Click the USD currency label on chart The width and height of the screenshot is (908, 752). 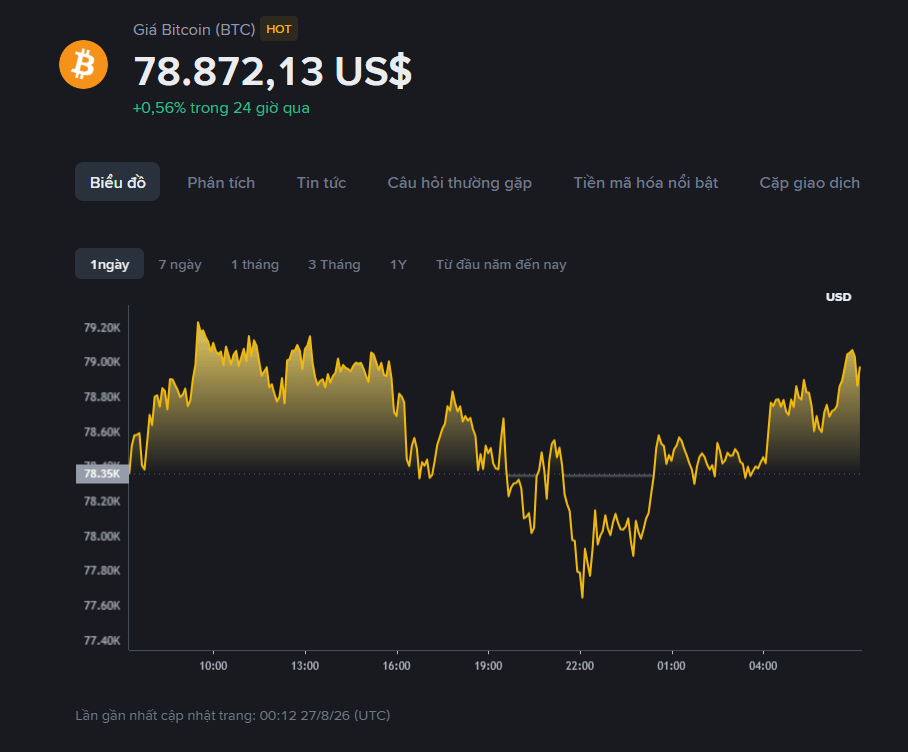pos(838,297)
